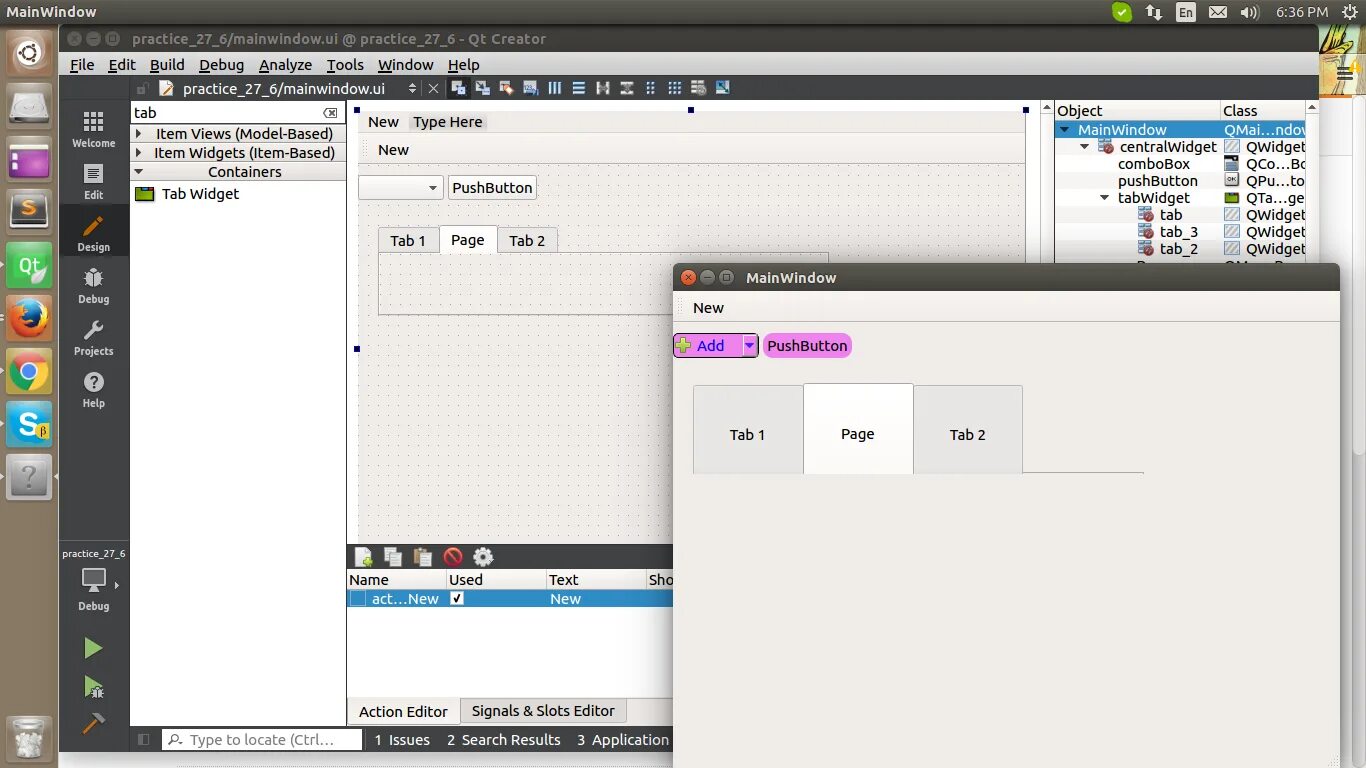The width and height of the screenshot is (1366, 768).
Task: Switch to Edit mode
Action: pyautogui.click(x=93, y=182)
